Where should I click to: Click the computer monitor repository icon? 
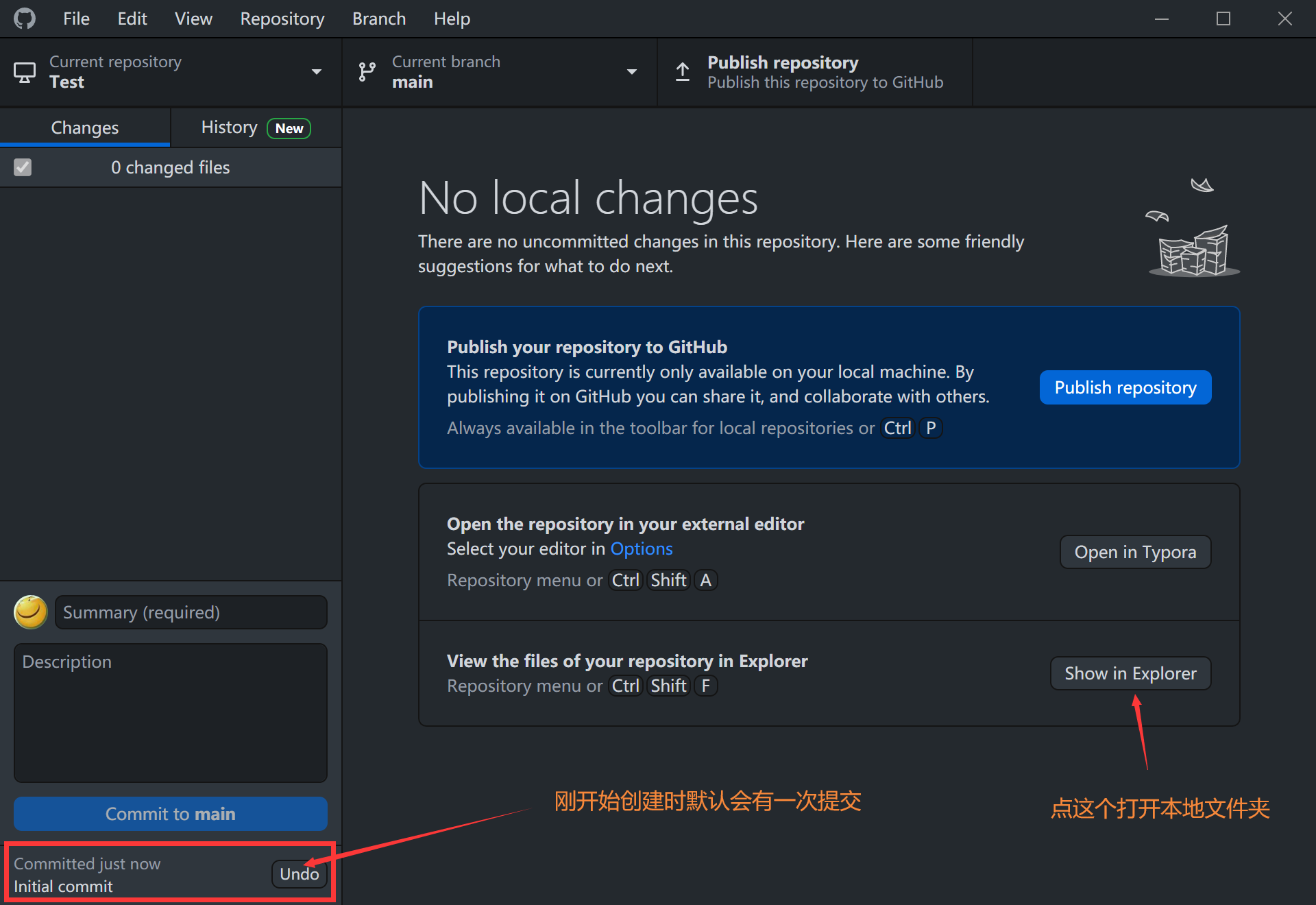click(x=25, y=72)
